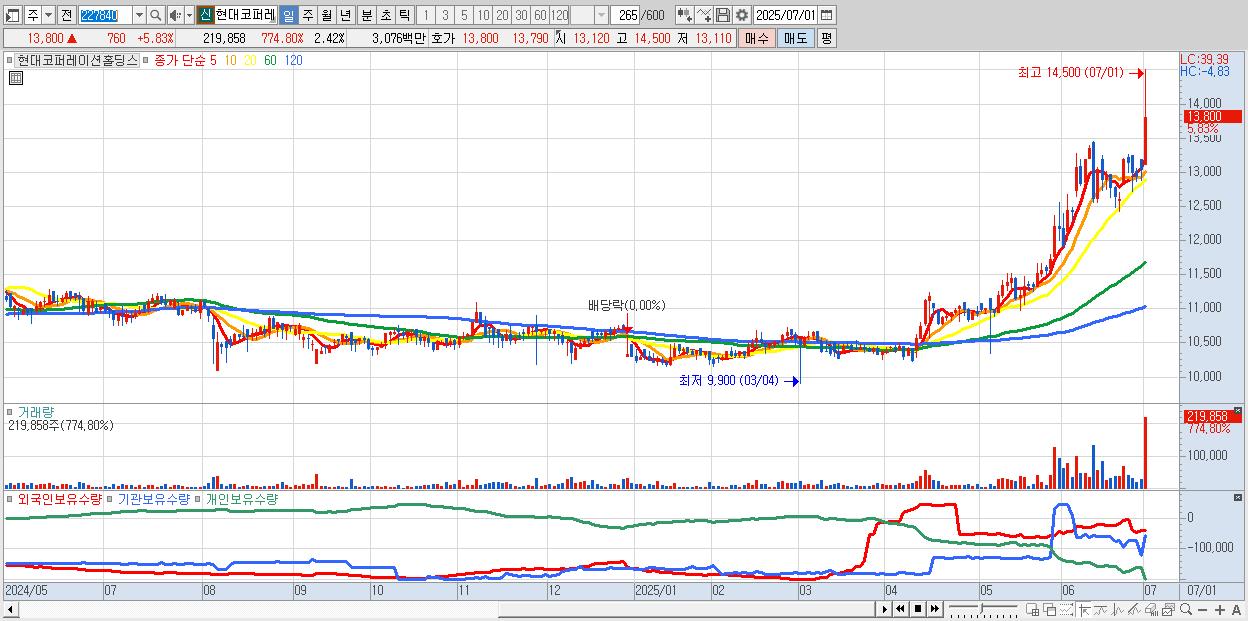Click the 현대코퍼레이션홀딩스 legend label
Screen dimensions: 1248x621
77,60
